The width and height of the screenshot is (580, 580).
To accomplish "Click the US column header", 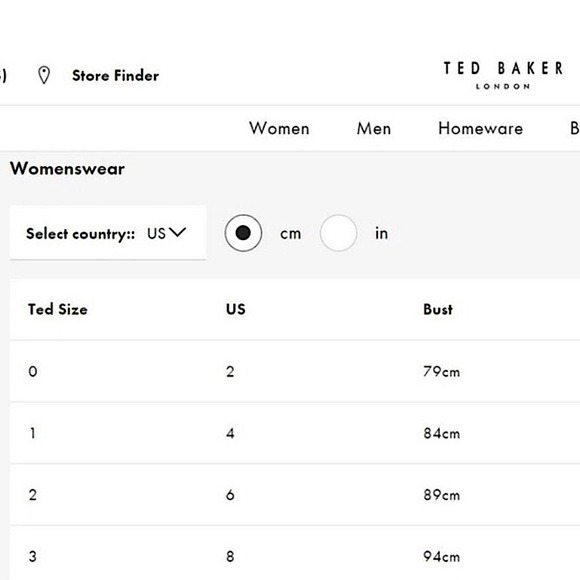I will [236, 309].
